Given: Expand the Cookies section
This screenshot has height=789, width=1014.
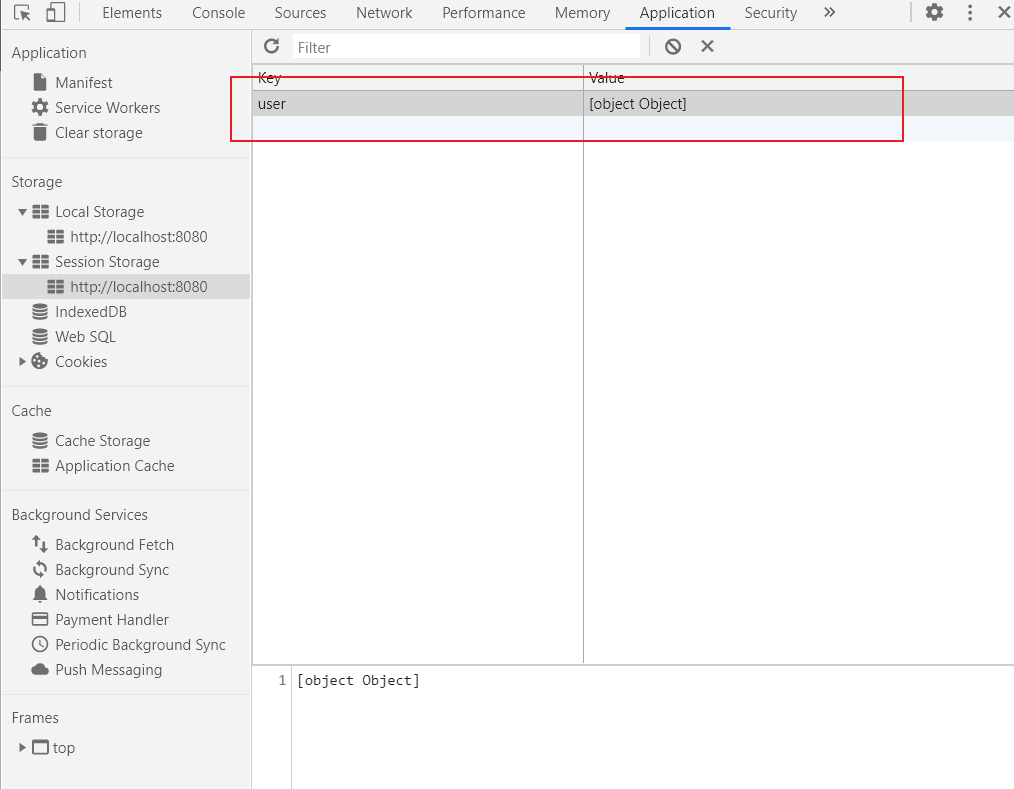Looking at the screenshot, I should click(22, 361).
